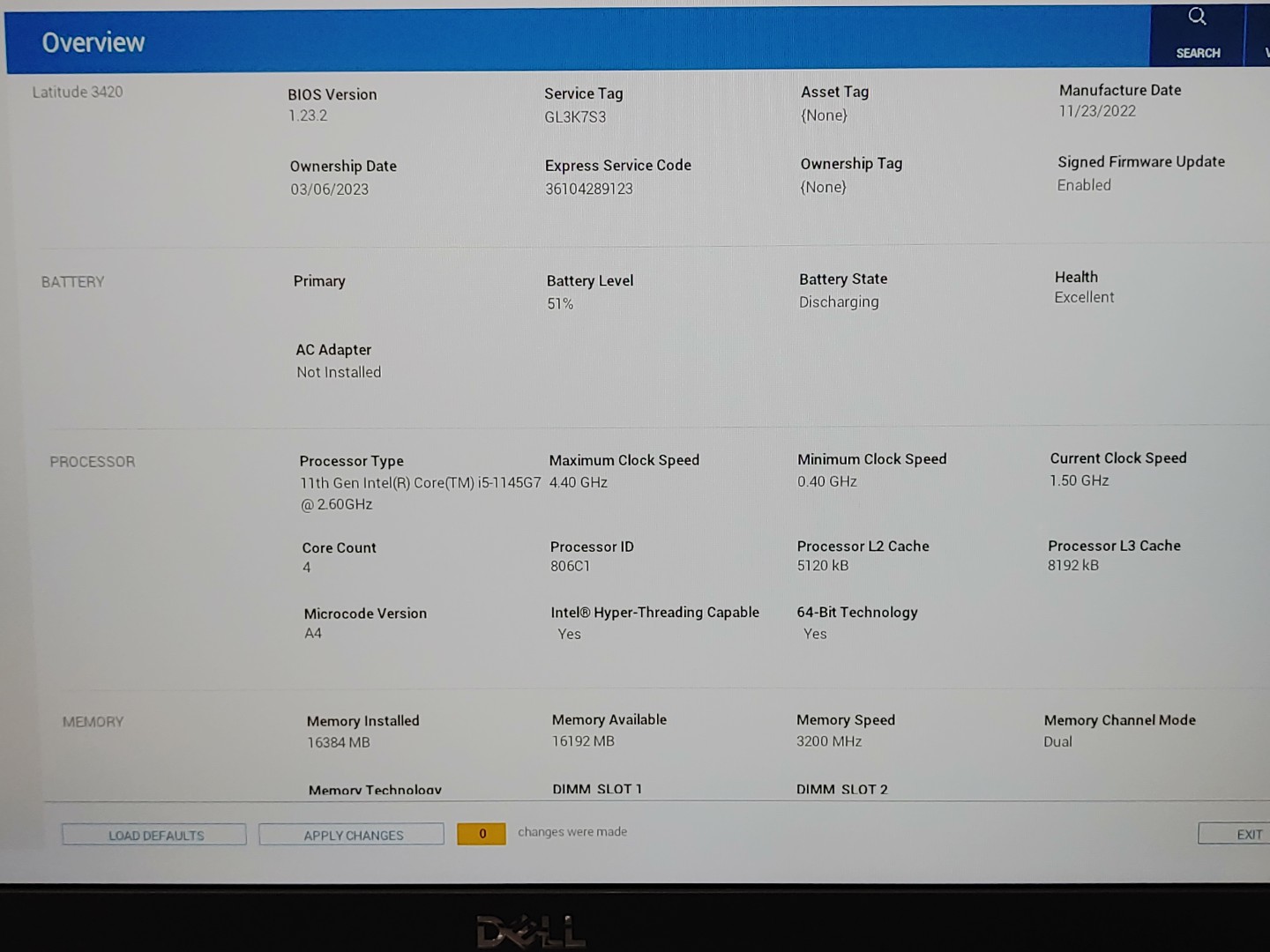
Task: Click the Overview page title
Action: (x=93, y=42)
